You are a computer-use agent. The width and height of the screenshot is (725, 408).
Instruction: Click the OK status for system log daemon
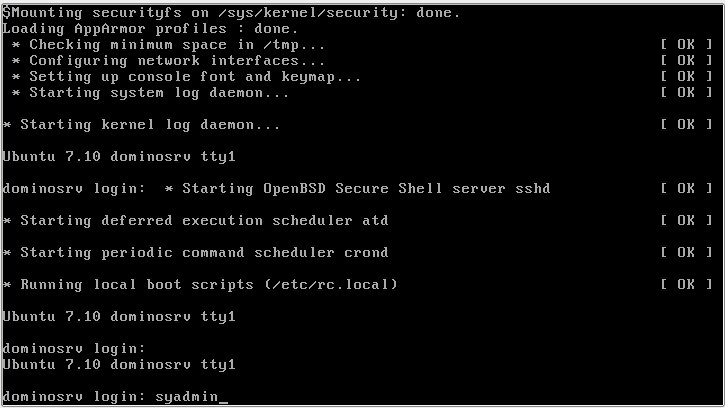(686, 93)
